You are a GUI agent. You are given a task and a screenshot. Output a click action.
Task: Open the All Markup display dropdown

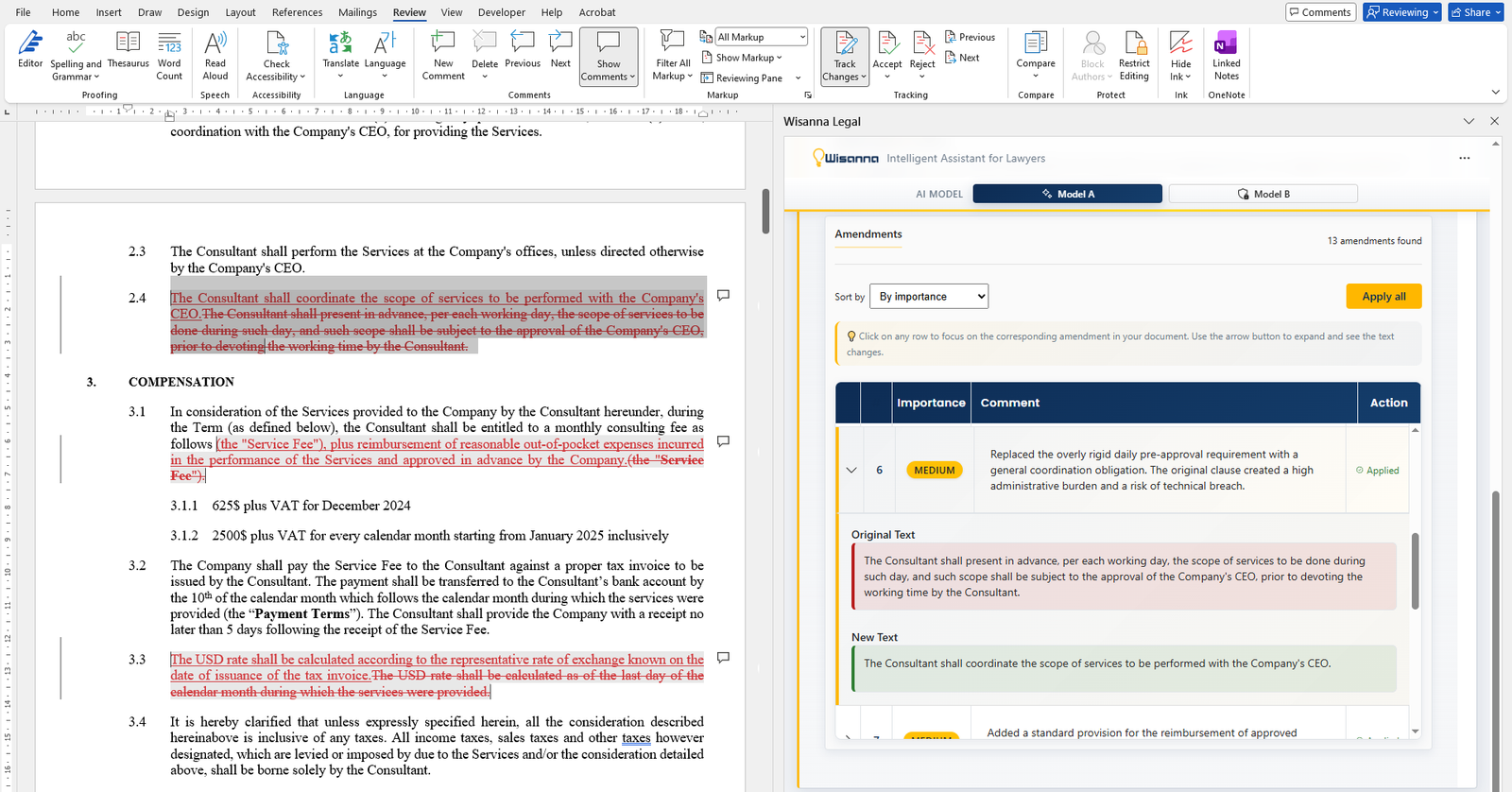pyautogui.click(x=761, y=37)
